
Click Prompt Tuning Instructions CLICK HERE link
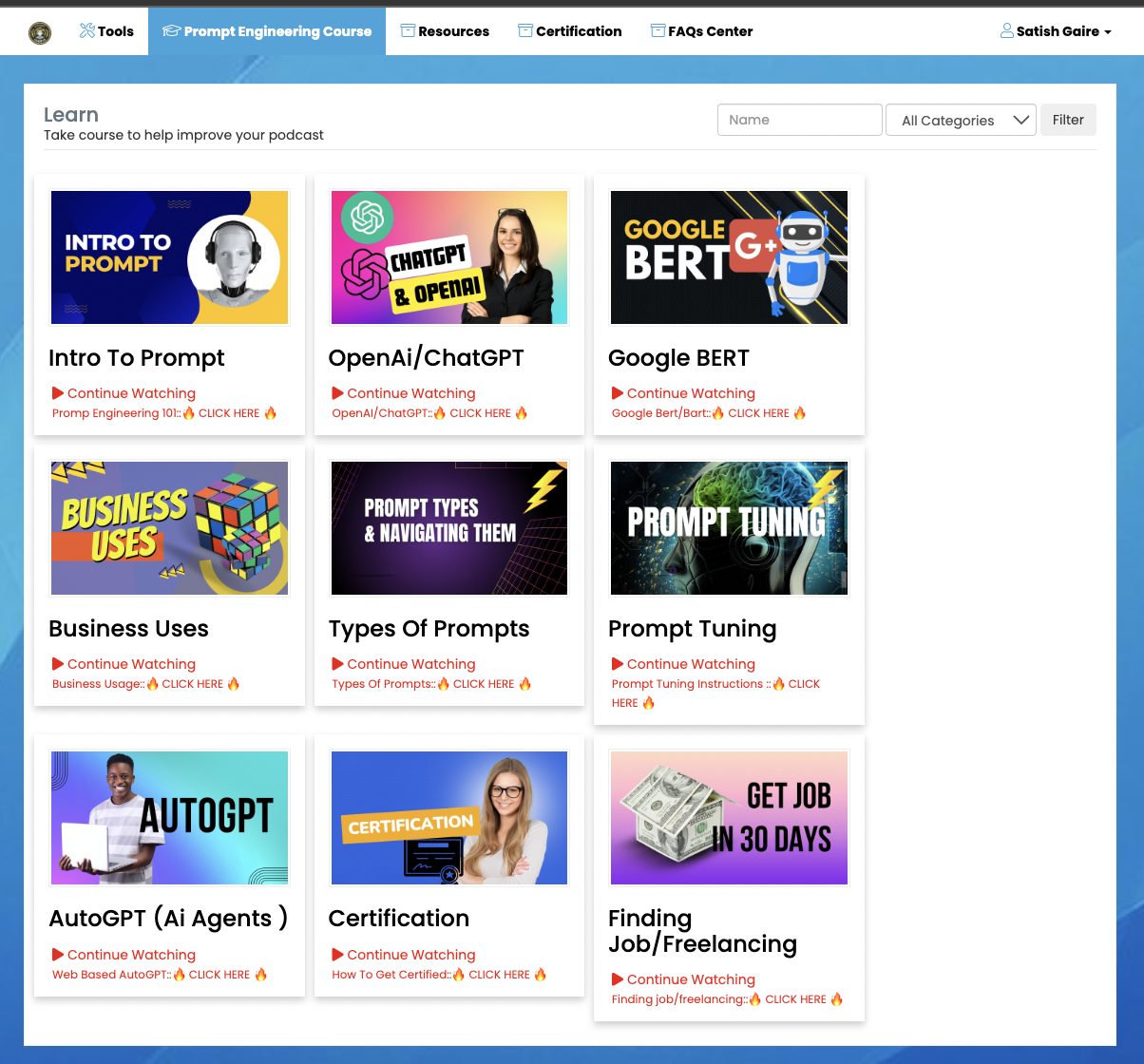pos(715,693)
